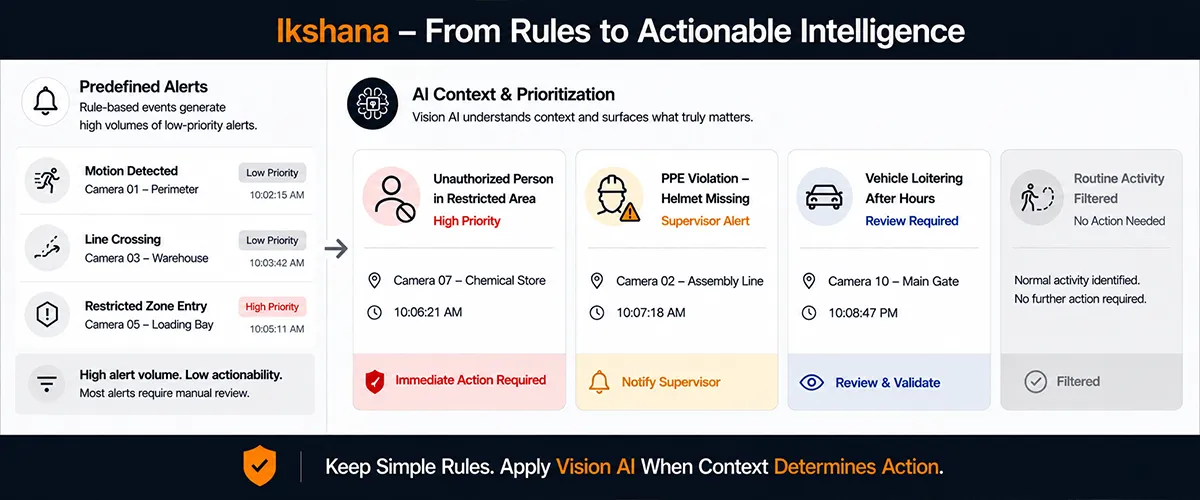Open the Line Crossing Camera 03 alert
Viewport: 1200px width, 500px height.
point(165,249)
